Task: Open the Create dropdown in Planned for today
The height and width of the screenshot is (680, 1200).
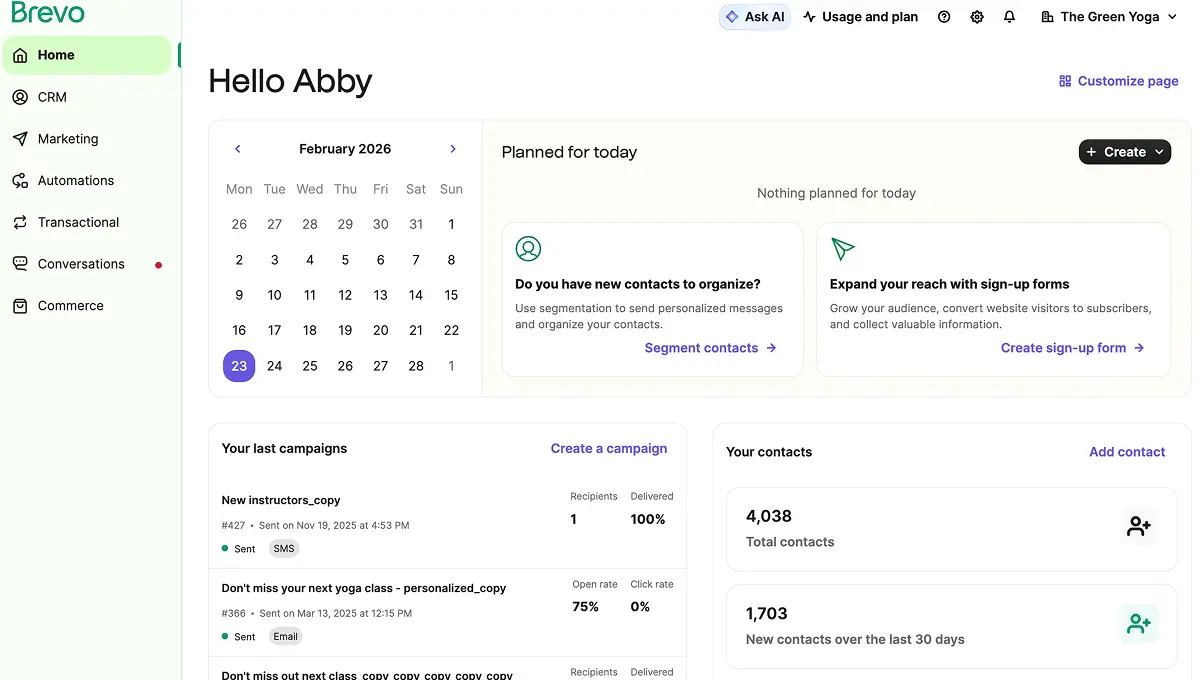Action: (1124, 151)
